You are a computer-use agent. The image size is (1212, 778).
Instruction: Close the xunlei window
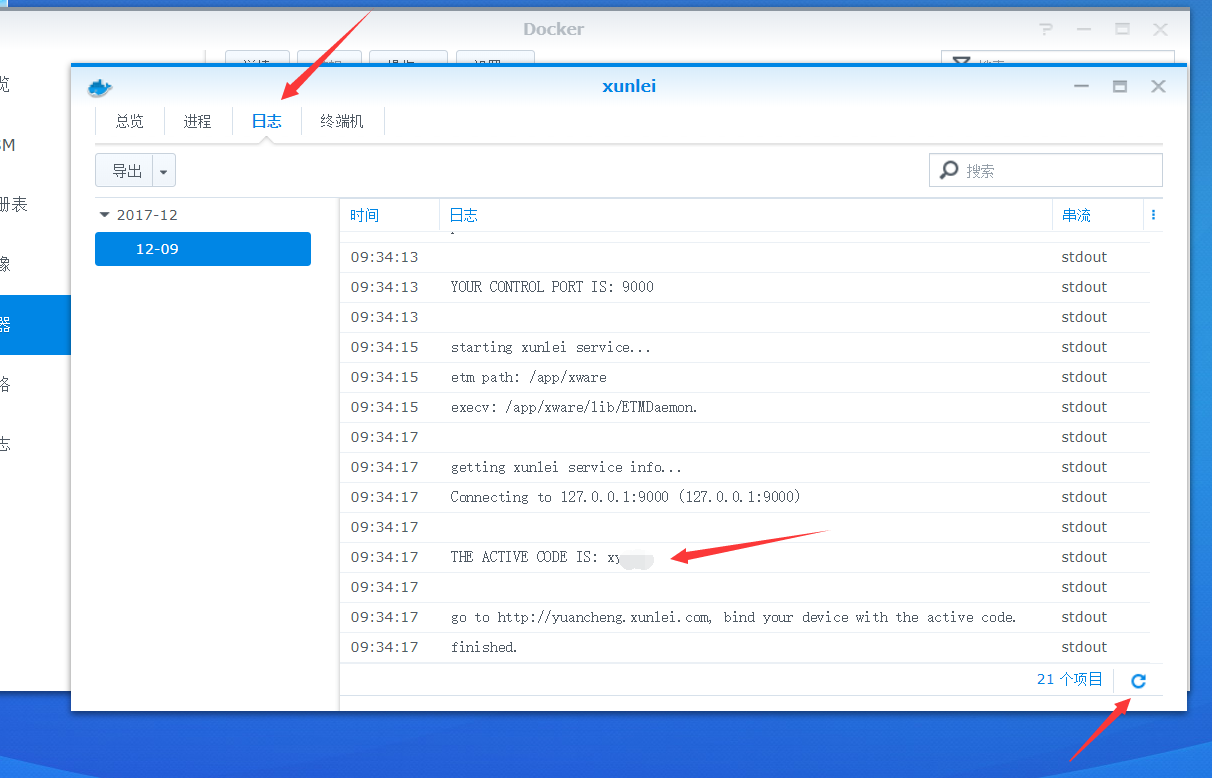pos(1158,87)
